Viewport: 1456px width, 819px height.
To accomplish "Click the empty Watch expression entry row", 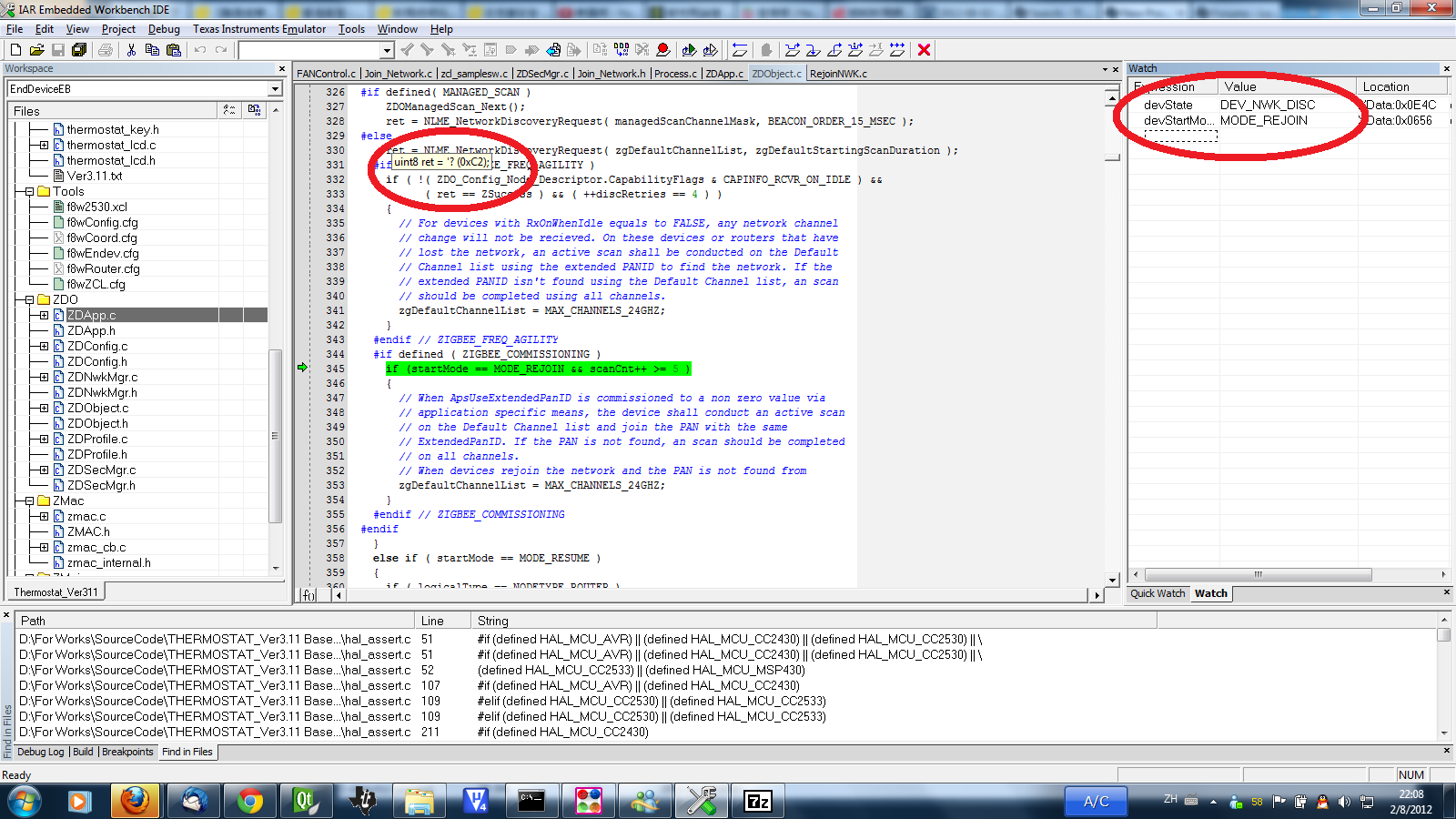I will 1180,136.
